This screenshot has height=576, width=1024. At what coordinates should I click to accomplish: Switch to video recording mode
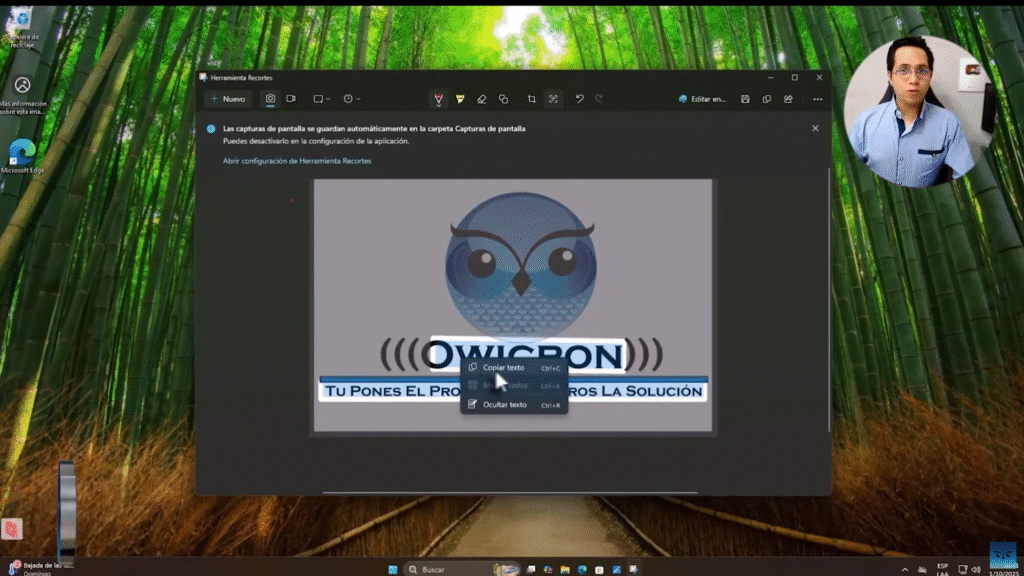(291, 99)
